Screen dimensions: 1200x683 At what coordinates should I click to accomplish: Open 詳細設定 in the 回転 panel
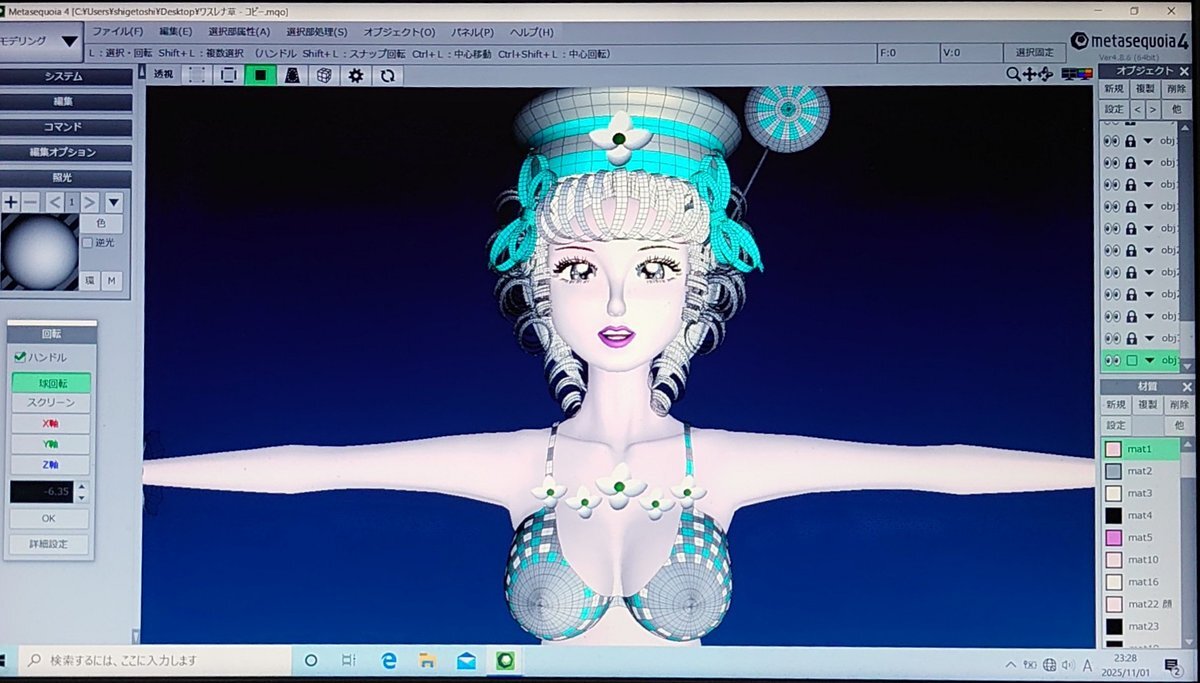(49, 545)
